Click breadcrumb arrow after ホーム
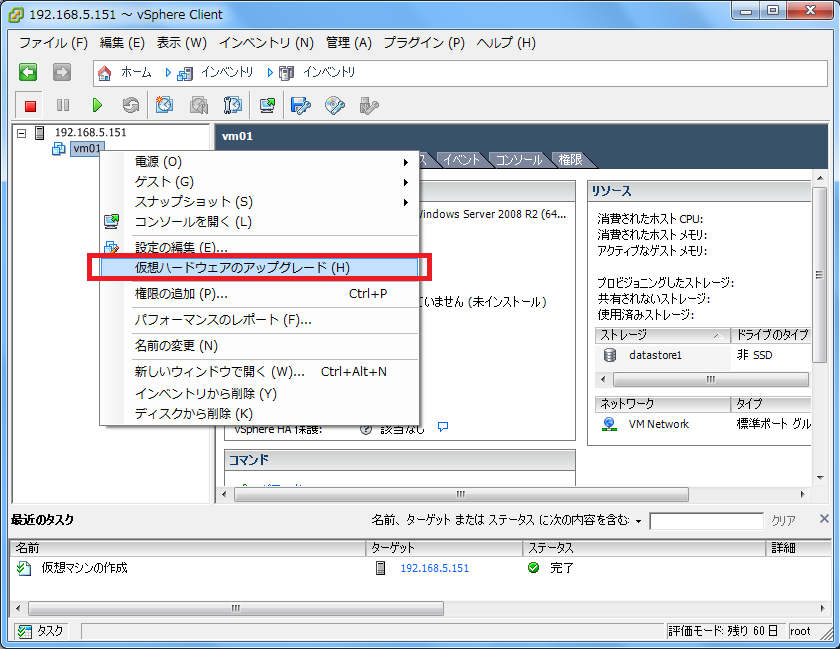 [168, 73]
